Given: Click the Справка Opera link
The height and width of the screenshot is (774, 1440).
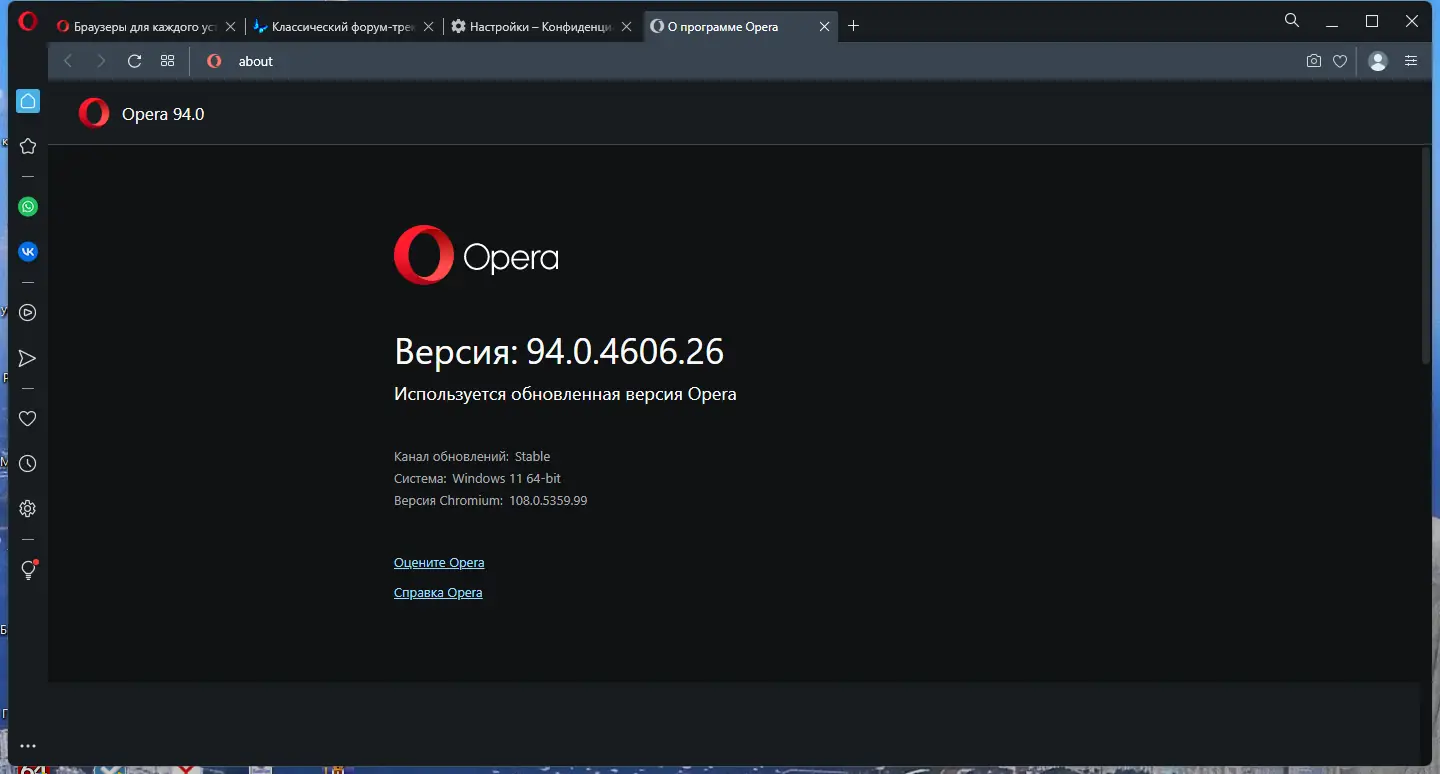Looking at the screenshot, I should 438,593.
